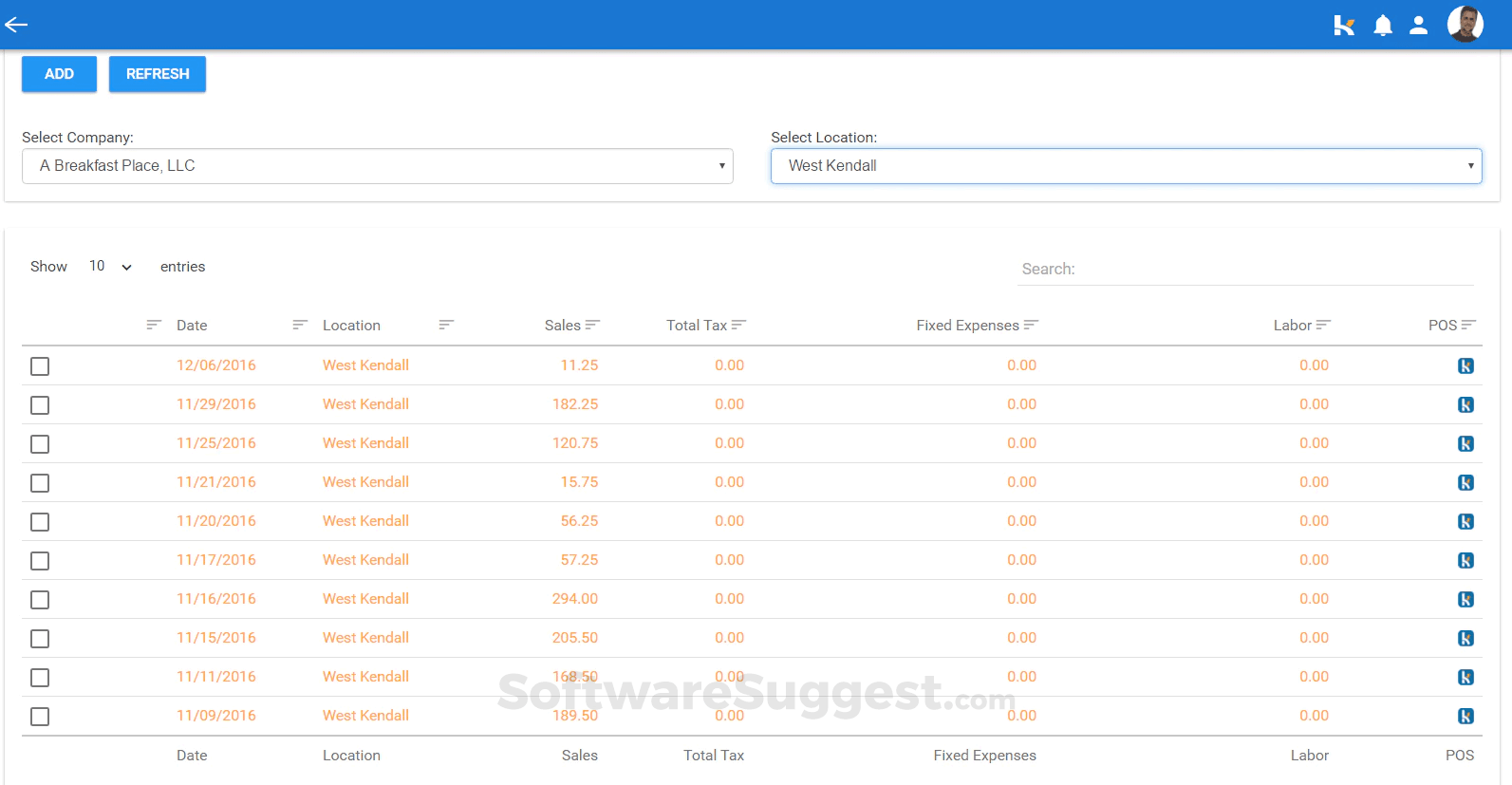
Task: Change the show entries count dropdown
Action: coord(110,267)
